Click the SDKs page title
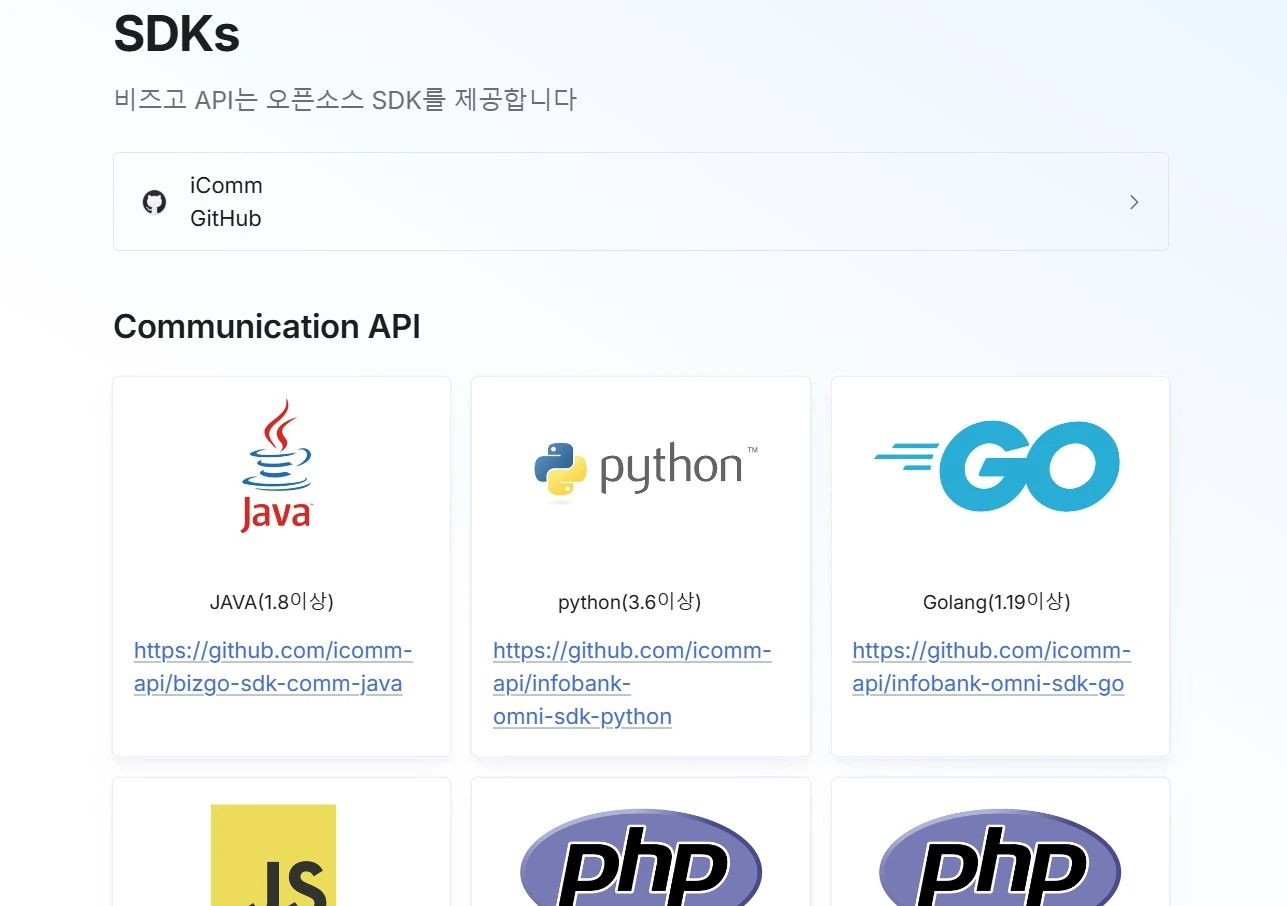 point(176,33)
